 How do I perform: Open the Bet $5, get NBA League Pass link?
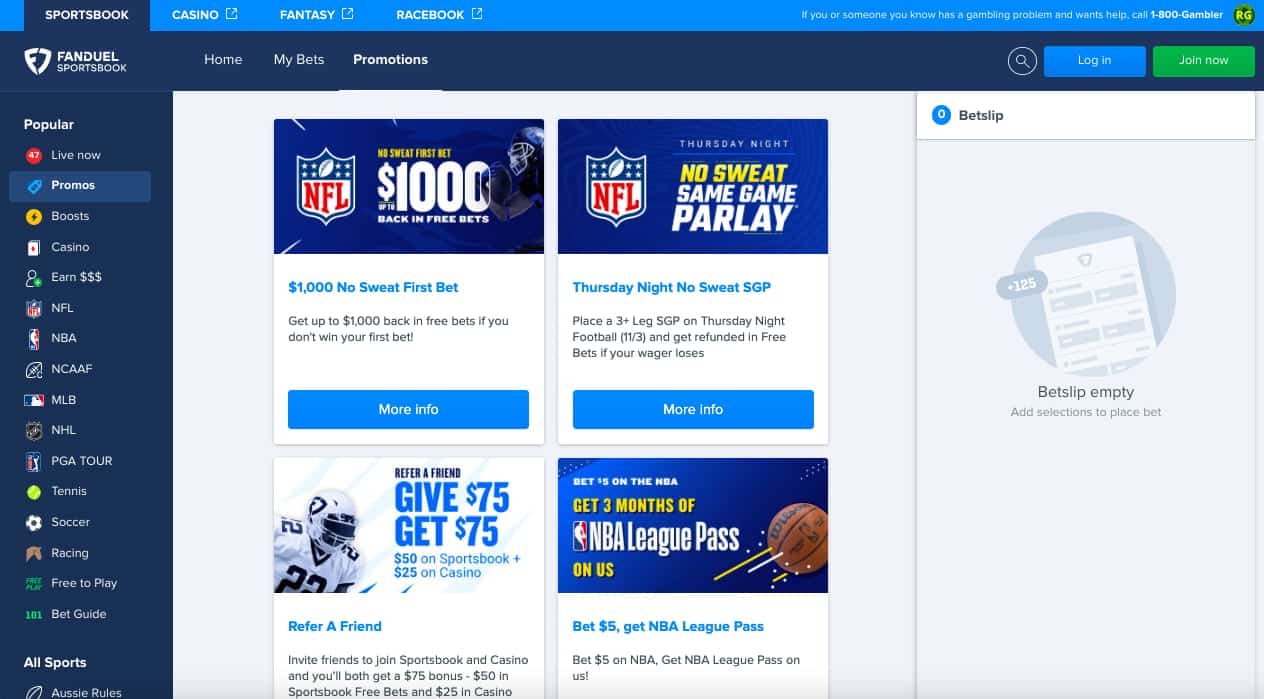(x=668, y=626)
